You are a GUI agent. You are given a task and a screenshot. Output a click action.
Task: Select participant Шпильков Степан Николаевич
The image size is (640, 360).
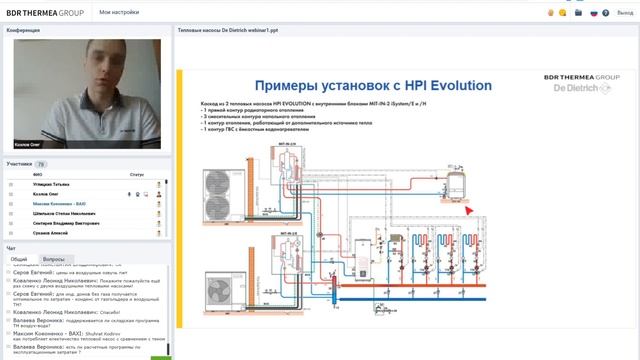(x=64, y=213)
